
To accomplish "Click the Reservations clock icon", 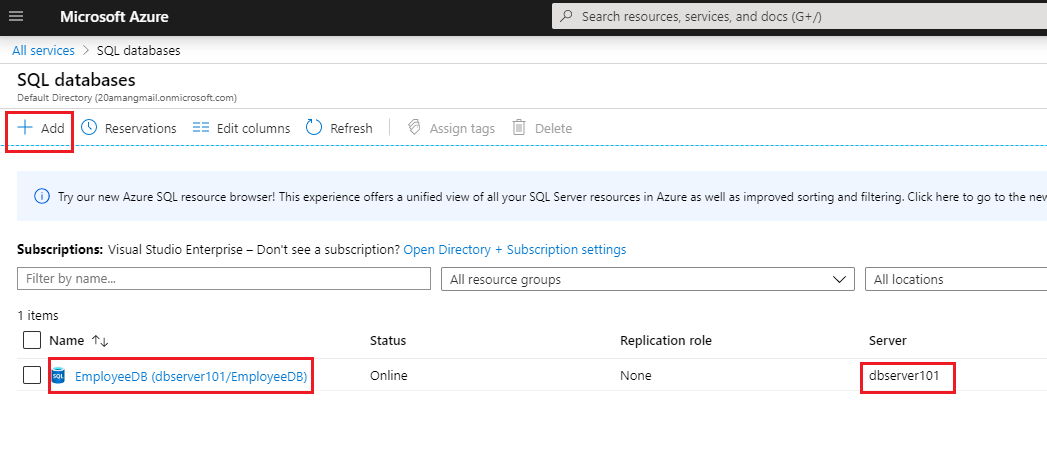I will (89, 127).
